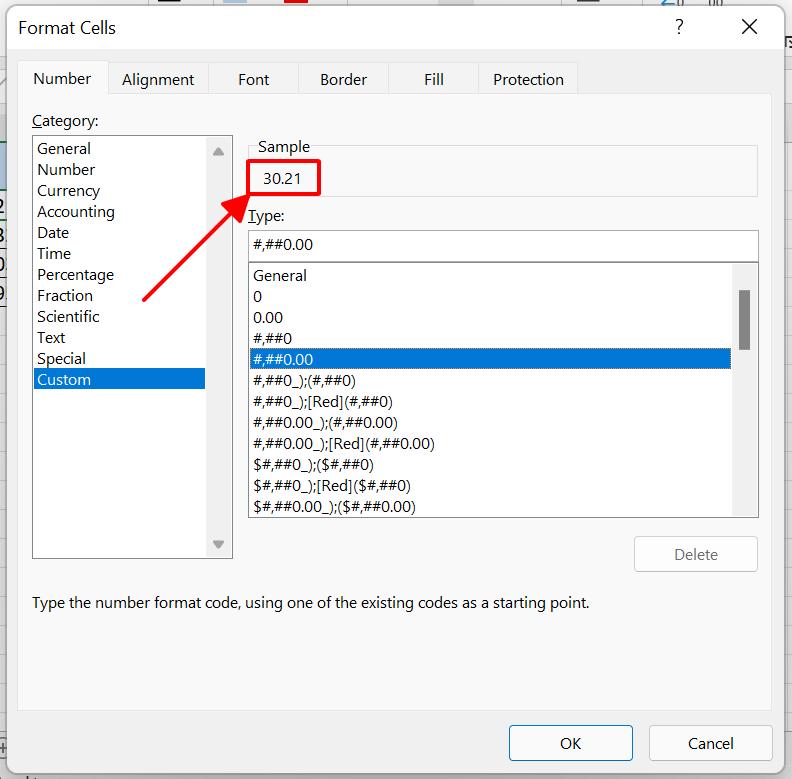Select the Fill tab
The image size is (792, 779).
433,80
